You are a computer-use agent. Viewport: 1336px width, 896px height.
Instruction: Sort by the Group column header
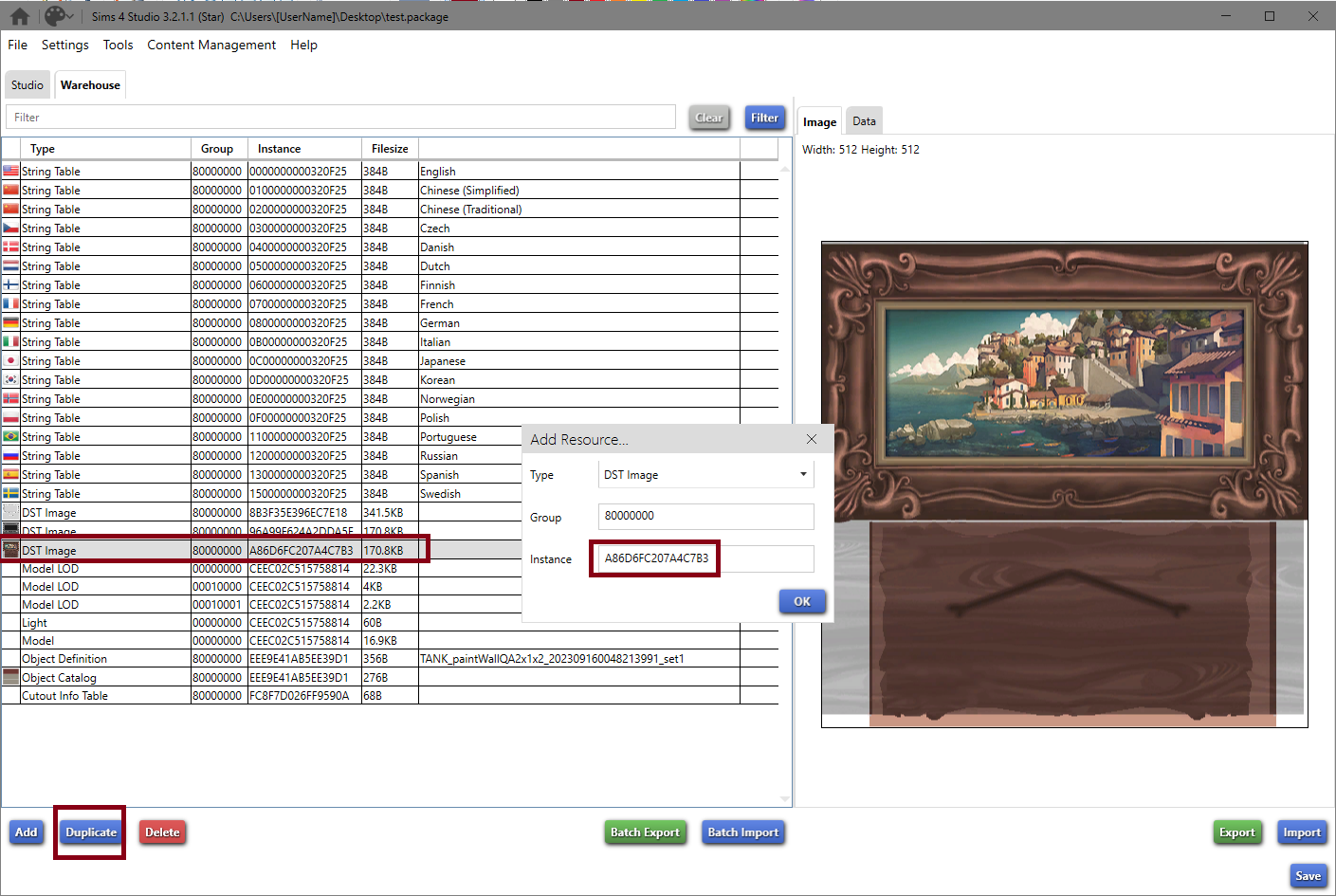[x=219, y=149]
